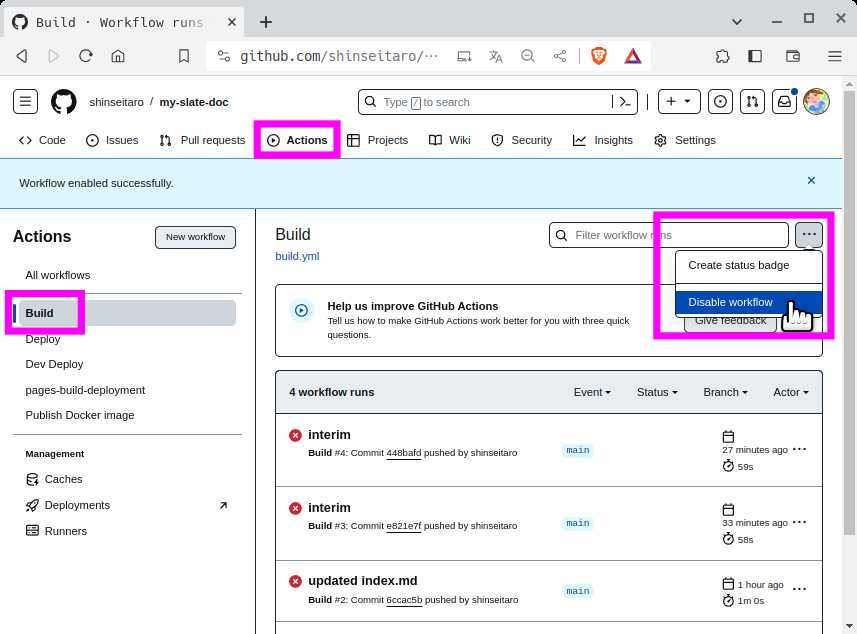Screen dimensions: 857x634
Task: Show the browser tab list chevron
Action: [737, 22]
